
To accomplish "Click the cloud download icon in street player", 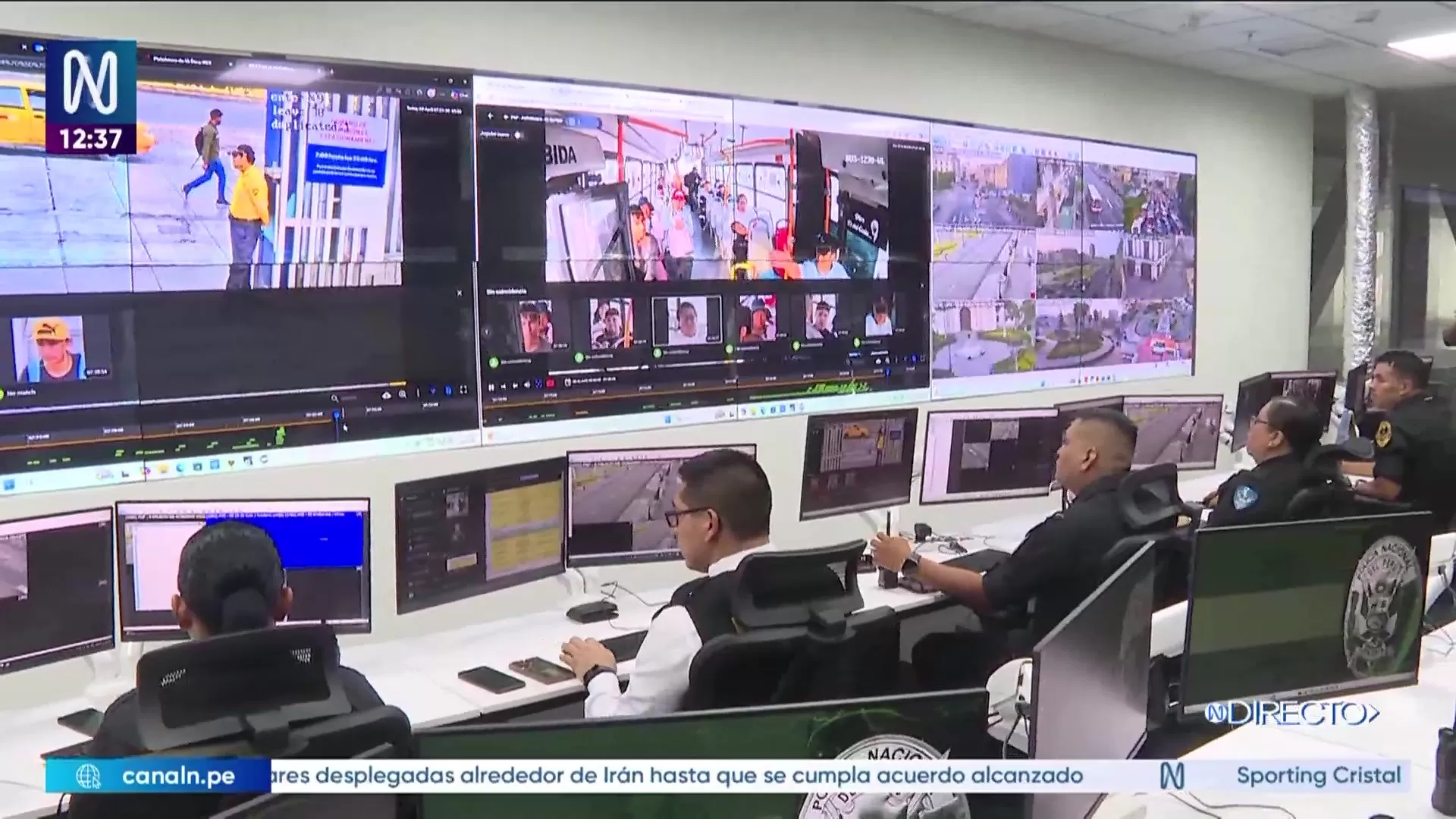I will pyautogui.click(x=387, y=395).
